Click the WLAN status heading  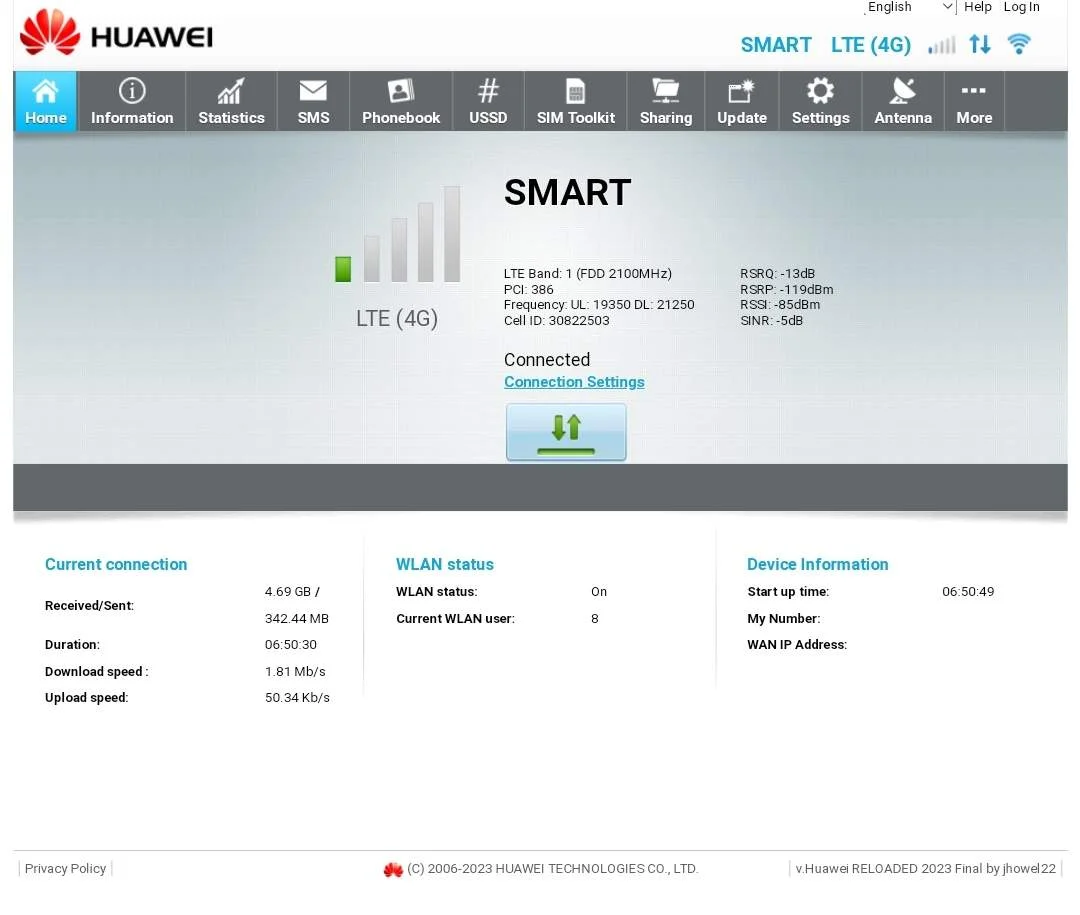(x=445, y=564)
